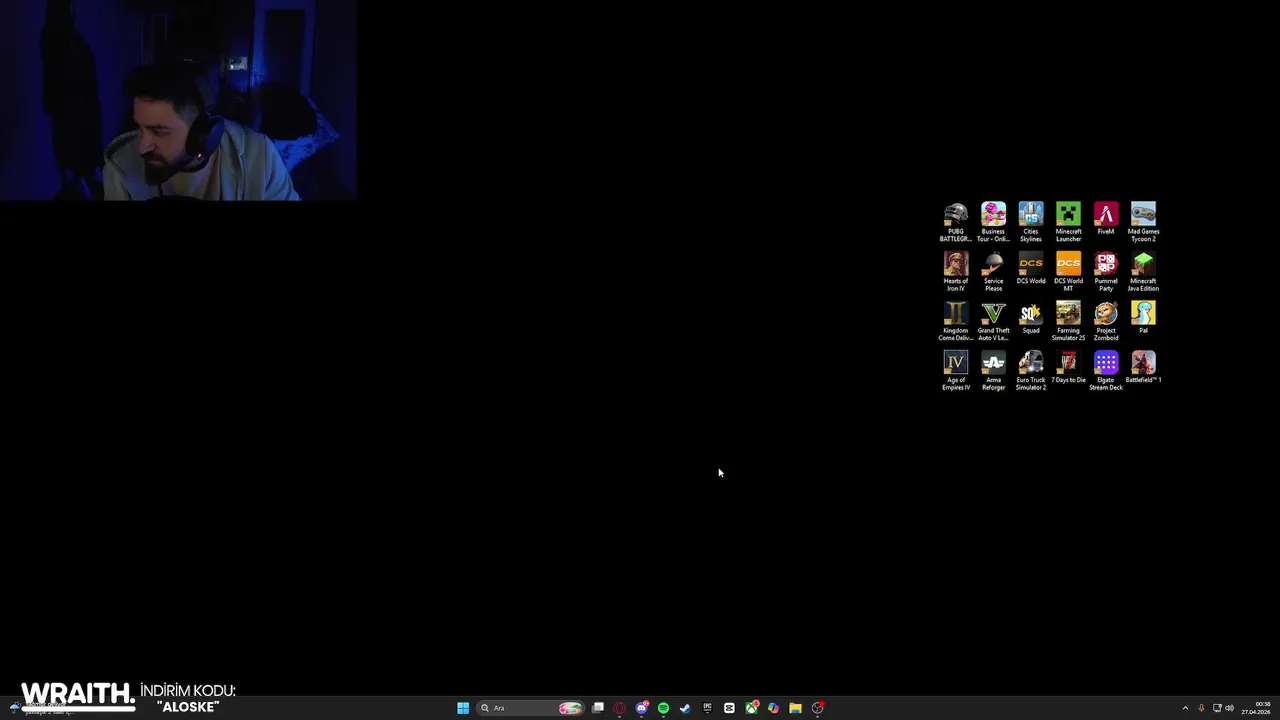Click the Elgato Stream Deck shortcut
Viewport: 1280px width, 720px height.
(1106, 371)
